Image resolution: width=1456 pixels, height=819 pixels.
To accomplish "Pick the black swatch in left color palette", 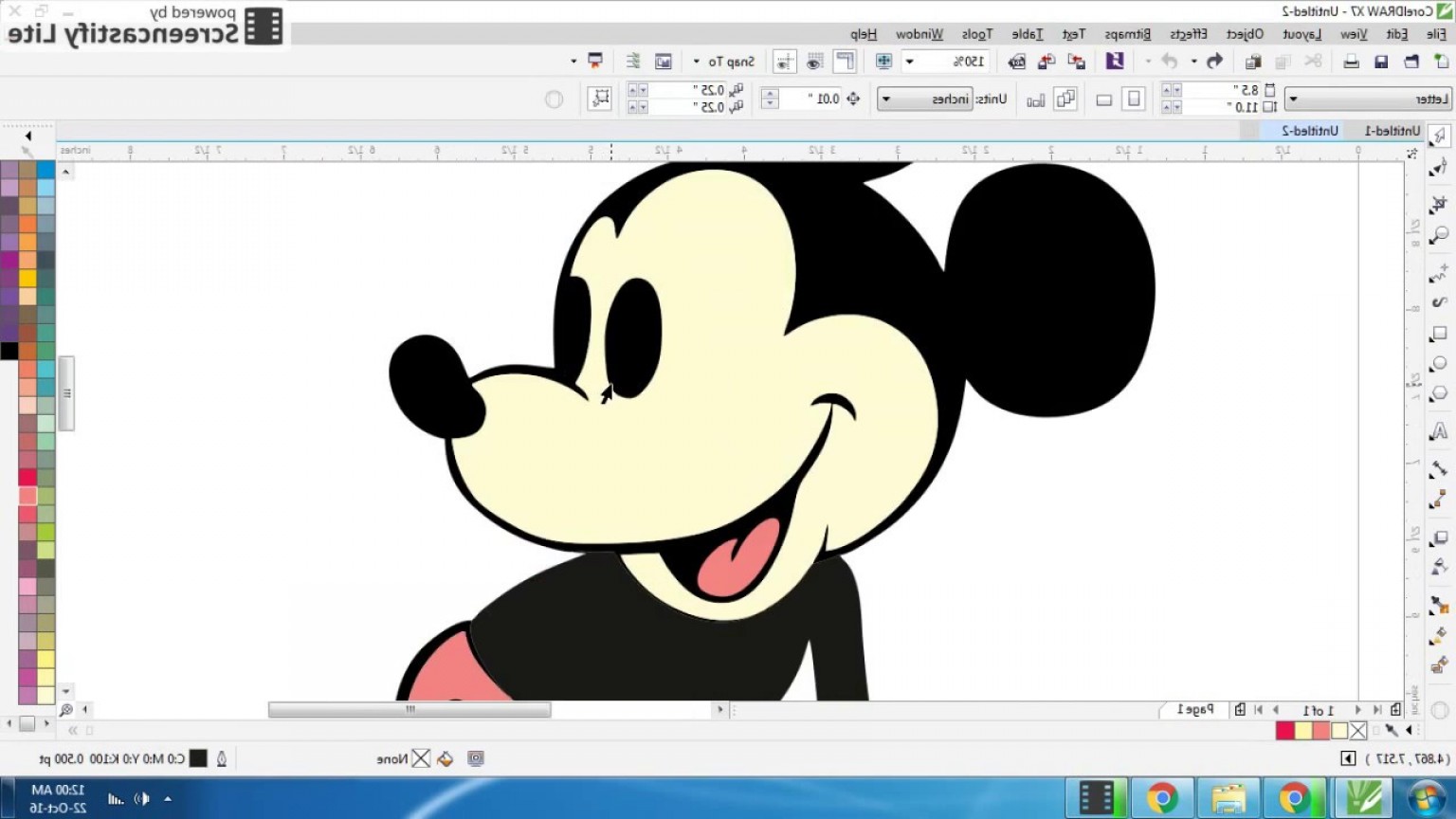I will coord(9,351).
